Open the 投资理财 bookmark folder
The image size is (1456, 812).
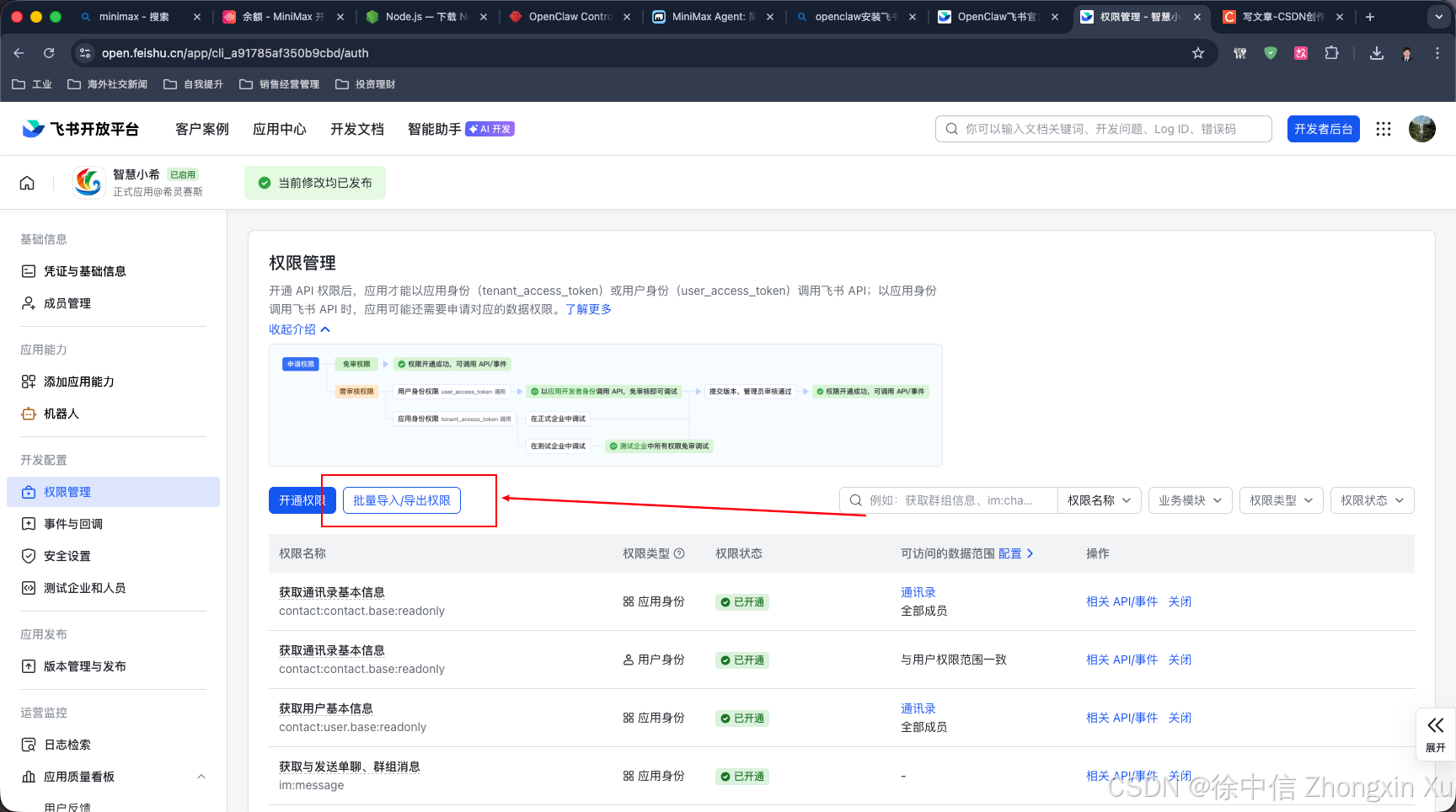pos(365,84)
